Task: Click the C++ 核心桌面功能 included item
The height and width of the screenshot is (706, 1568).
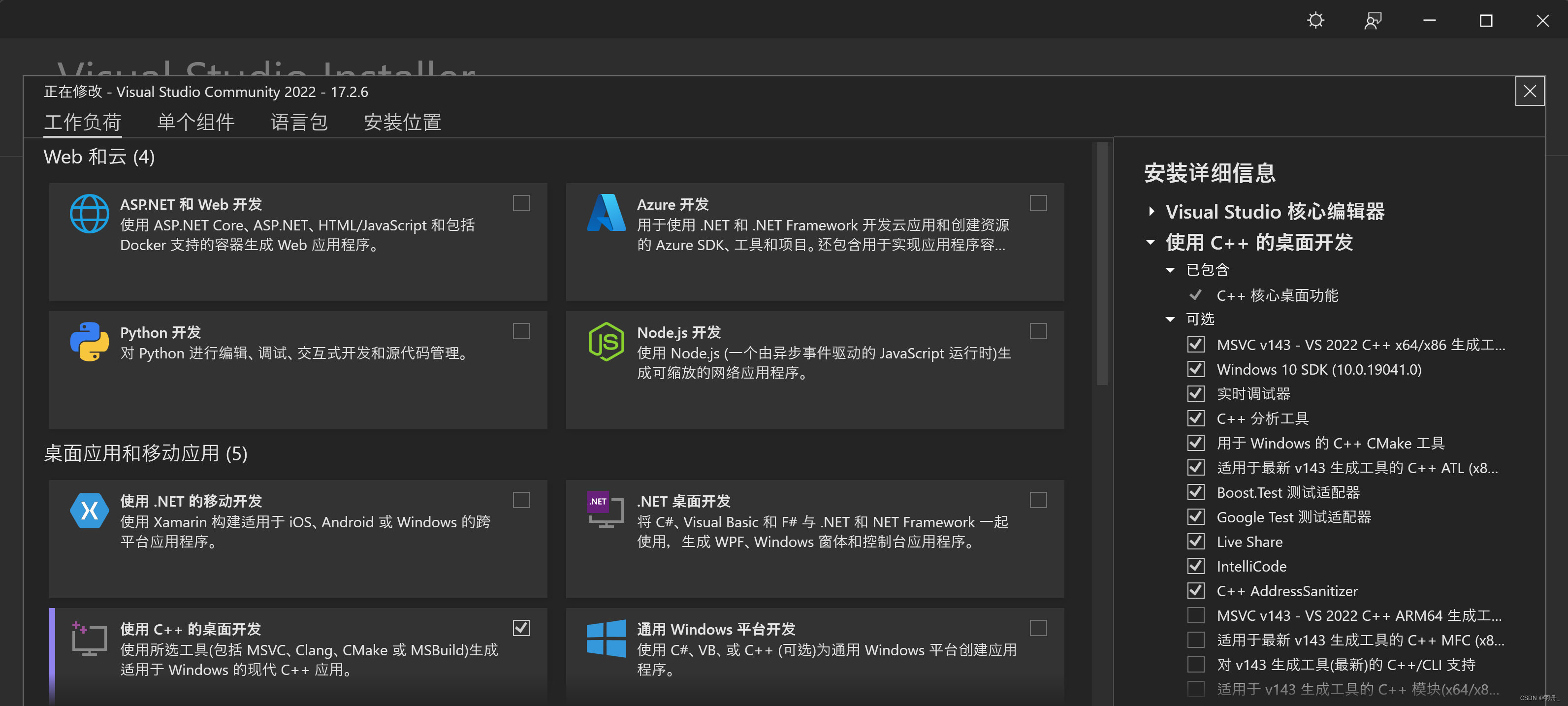Action: [1277, 295]
